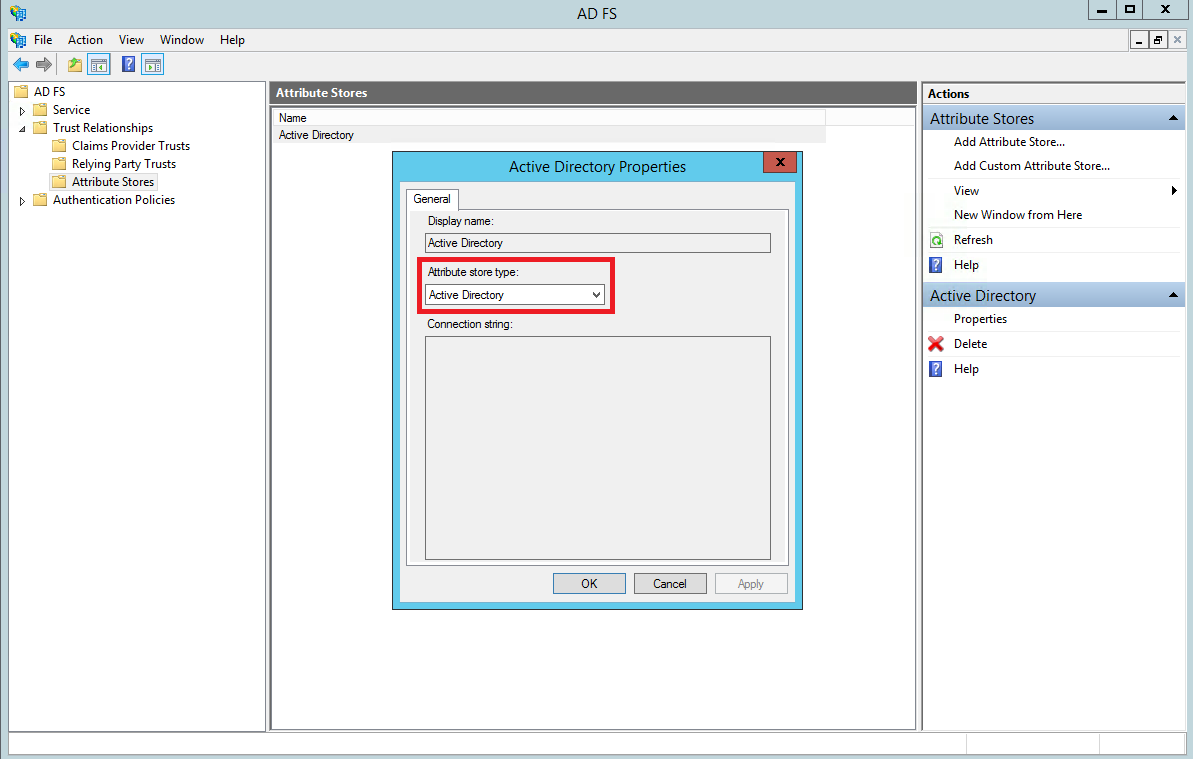
Task: Collapse the Attribute Stores actions section
Action: (1174, 119)
